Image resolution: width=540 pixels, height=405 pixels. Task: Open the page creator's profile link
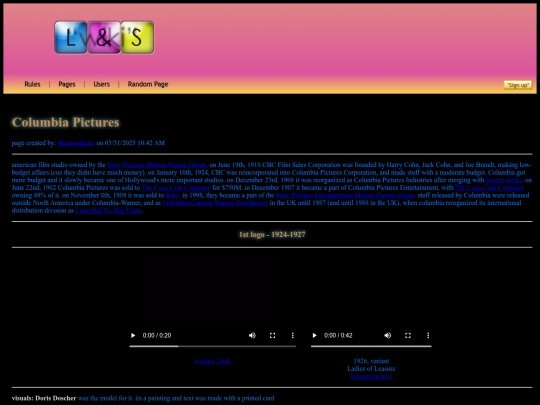(x=76, y=143)
